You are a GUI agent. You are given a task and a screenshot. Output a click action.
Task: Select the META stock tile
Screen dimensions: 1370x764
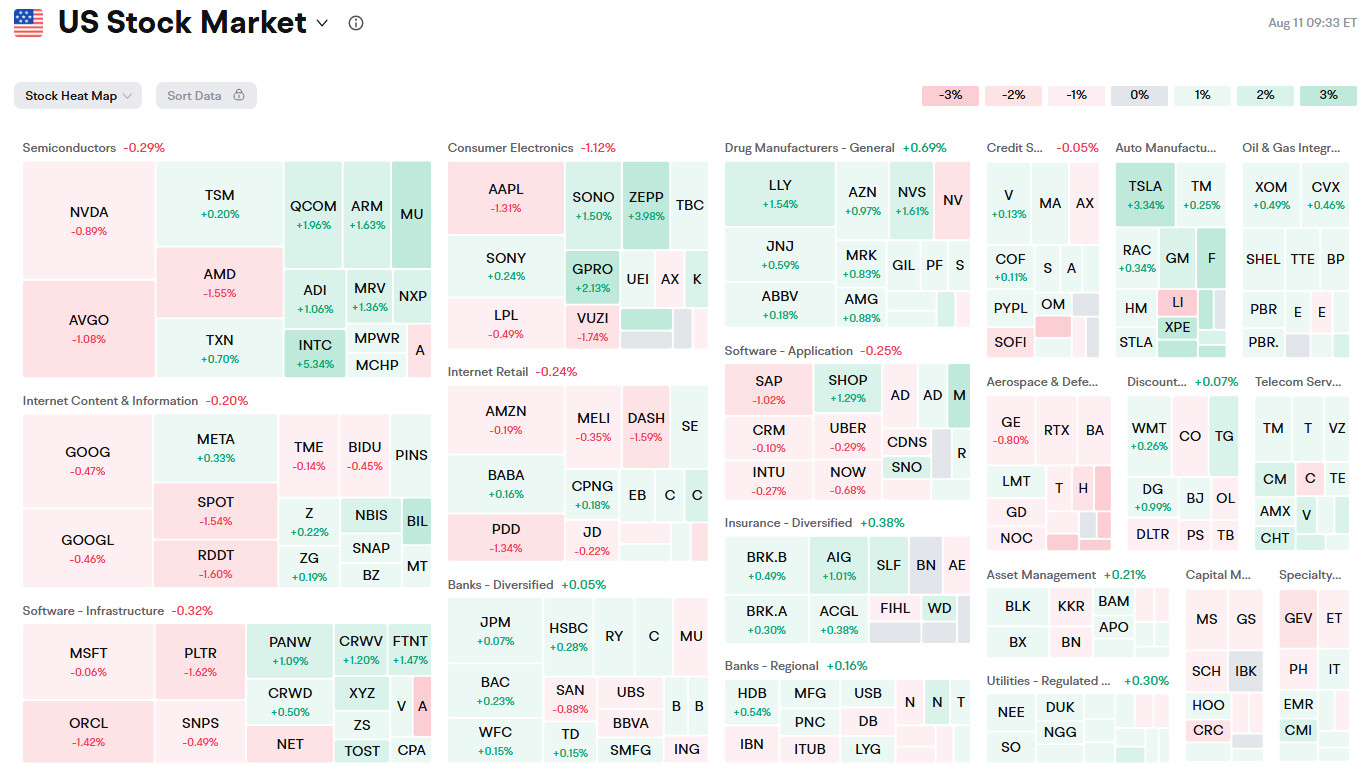pyautogui.click(x=216, y=448)
